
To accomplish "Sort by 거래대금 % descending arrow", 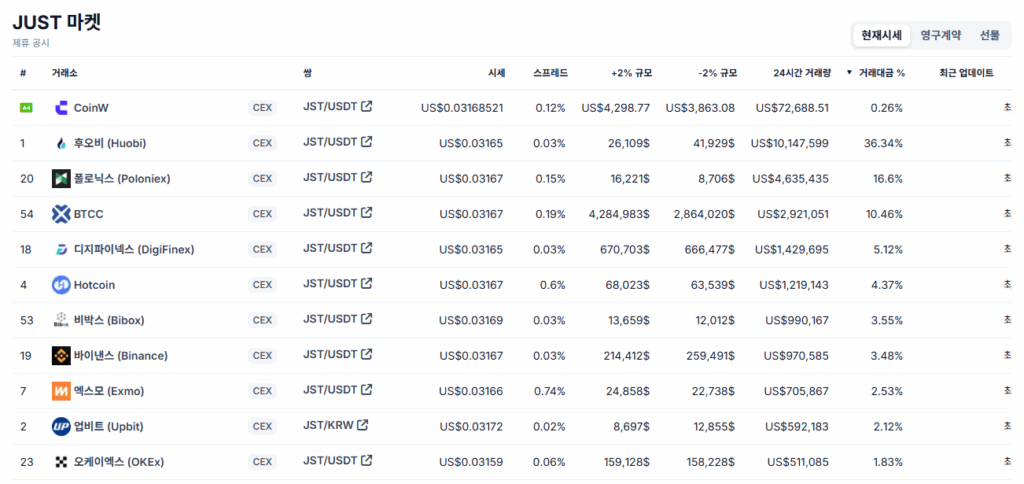I will (849, 73).
